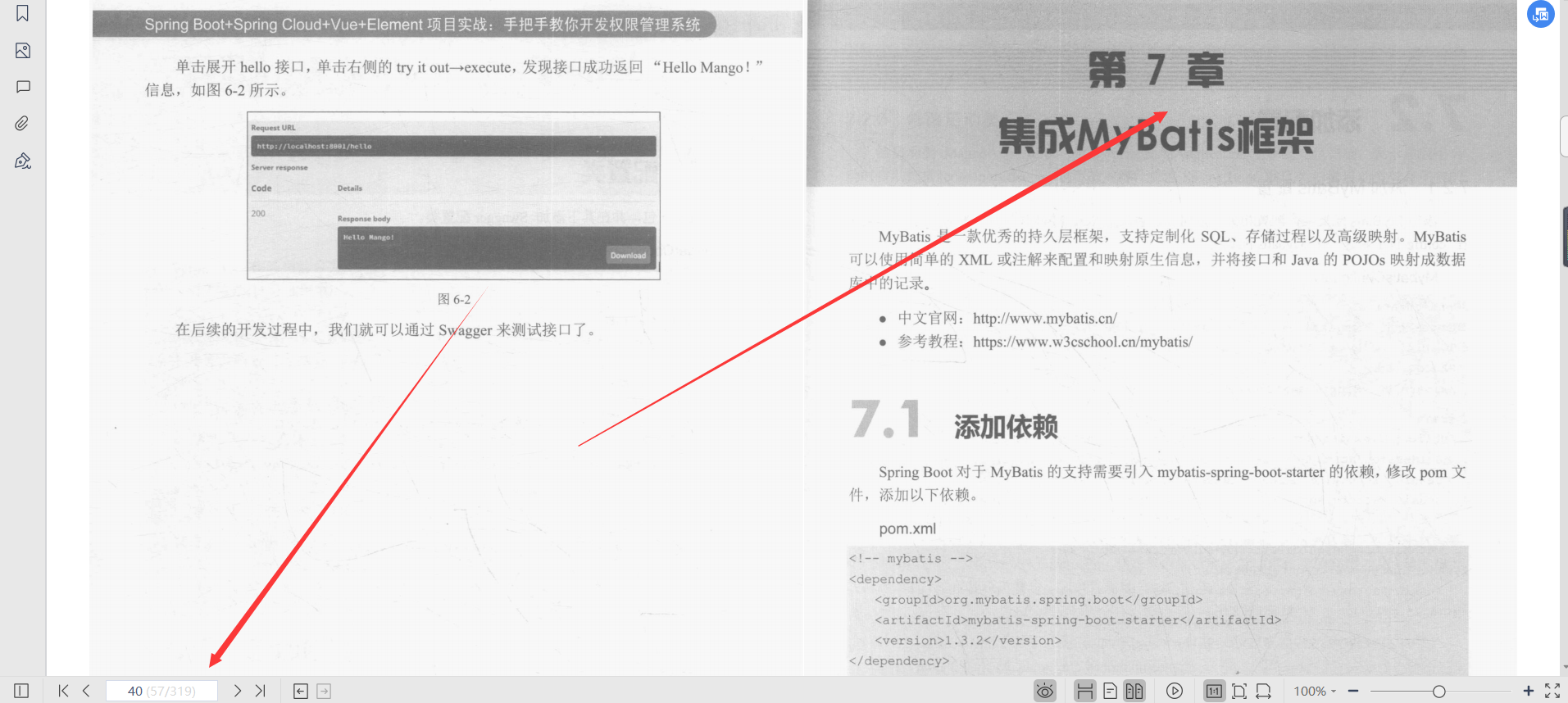1568x703 pixels.
Task: Go to first page
Action: tap(63, 691)
